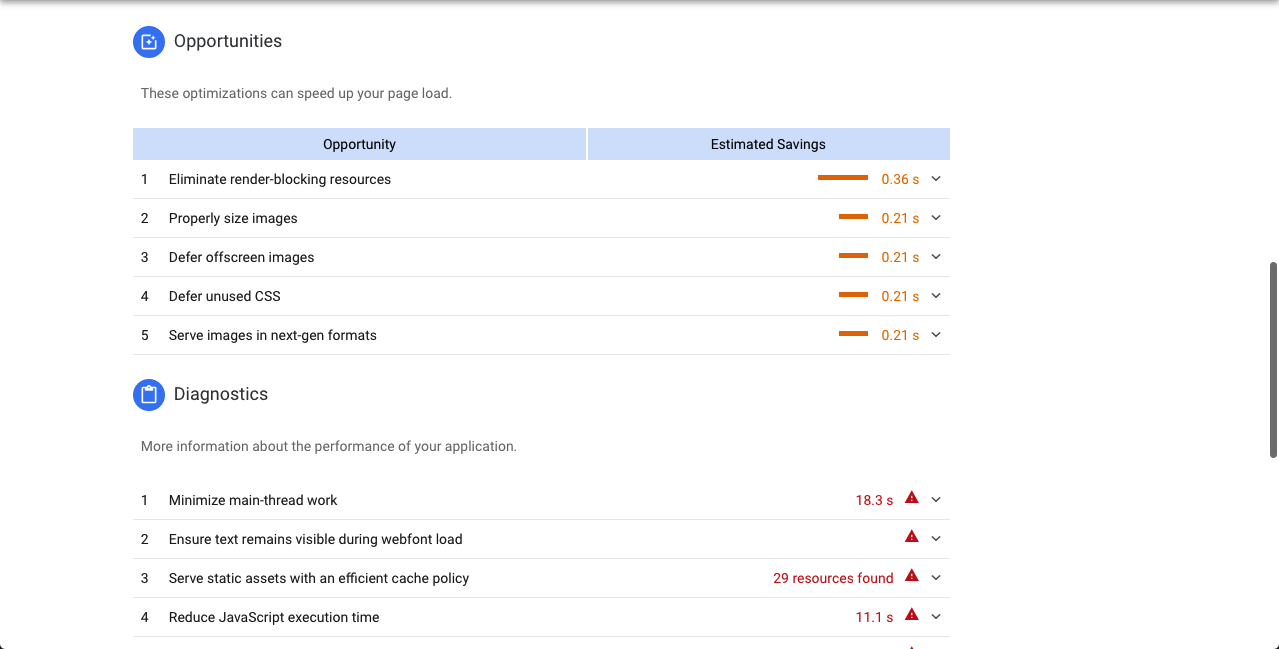Viewport: 1279px width, 649px height.
Task: Open Serve static assets with efficient cache policy
Action: [x=318, y=578]
